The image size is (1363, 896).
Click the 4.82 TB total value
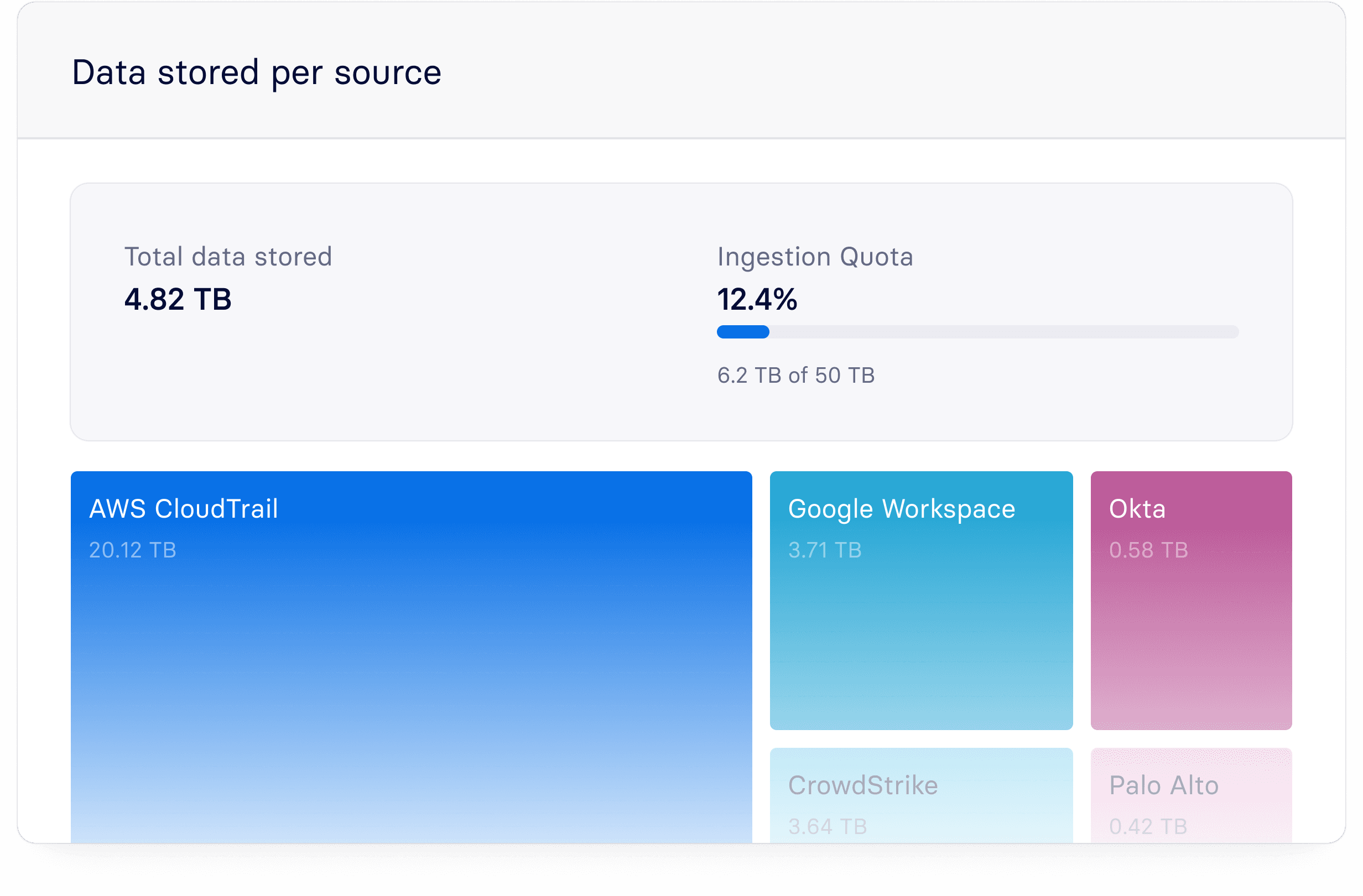coord(178,299)
